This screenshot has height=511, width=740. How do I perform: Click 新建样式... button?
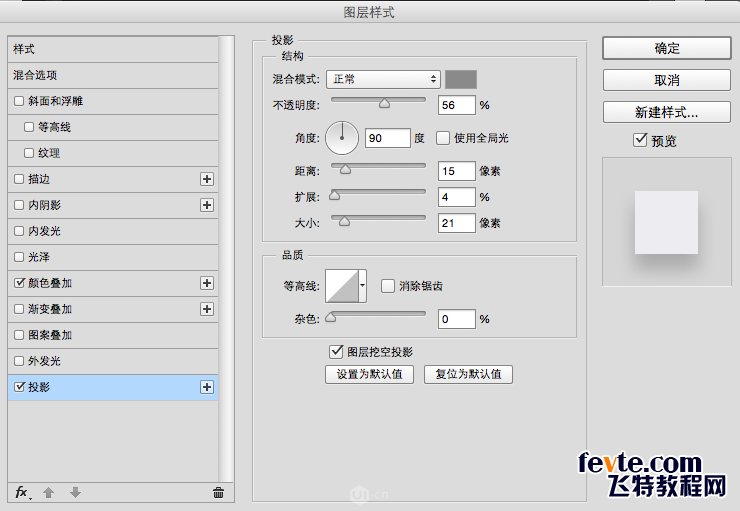click(x=666, y=112)
